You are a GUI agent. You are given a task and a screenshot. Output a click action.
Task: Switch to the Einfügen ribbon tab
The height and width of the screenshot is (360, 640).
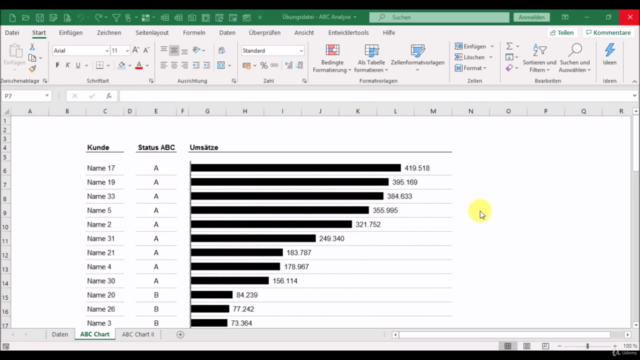coord(71,33)
